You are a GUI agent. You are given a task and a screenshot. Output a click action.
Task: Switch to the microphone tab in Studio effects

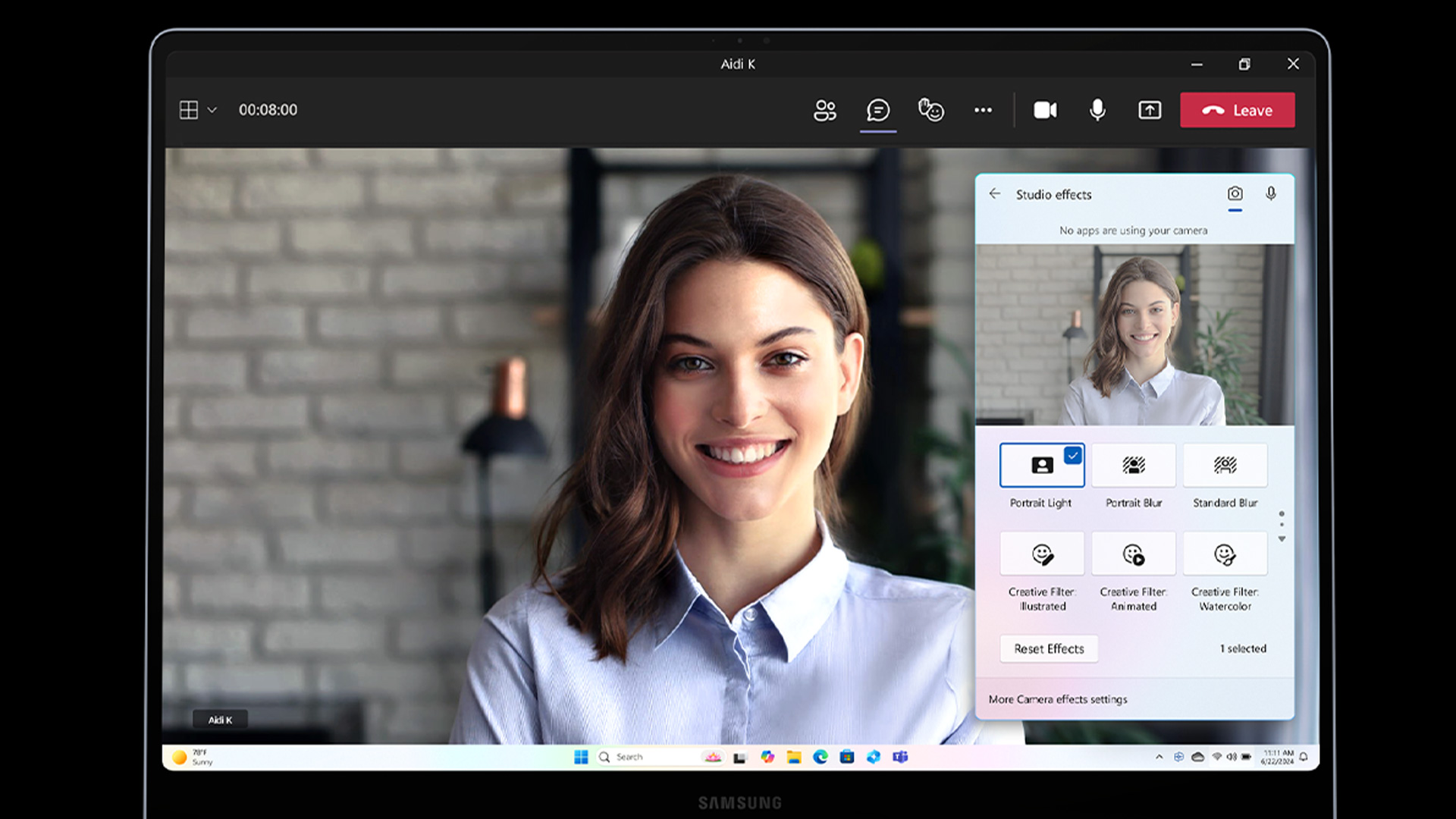coord(1270,194)
